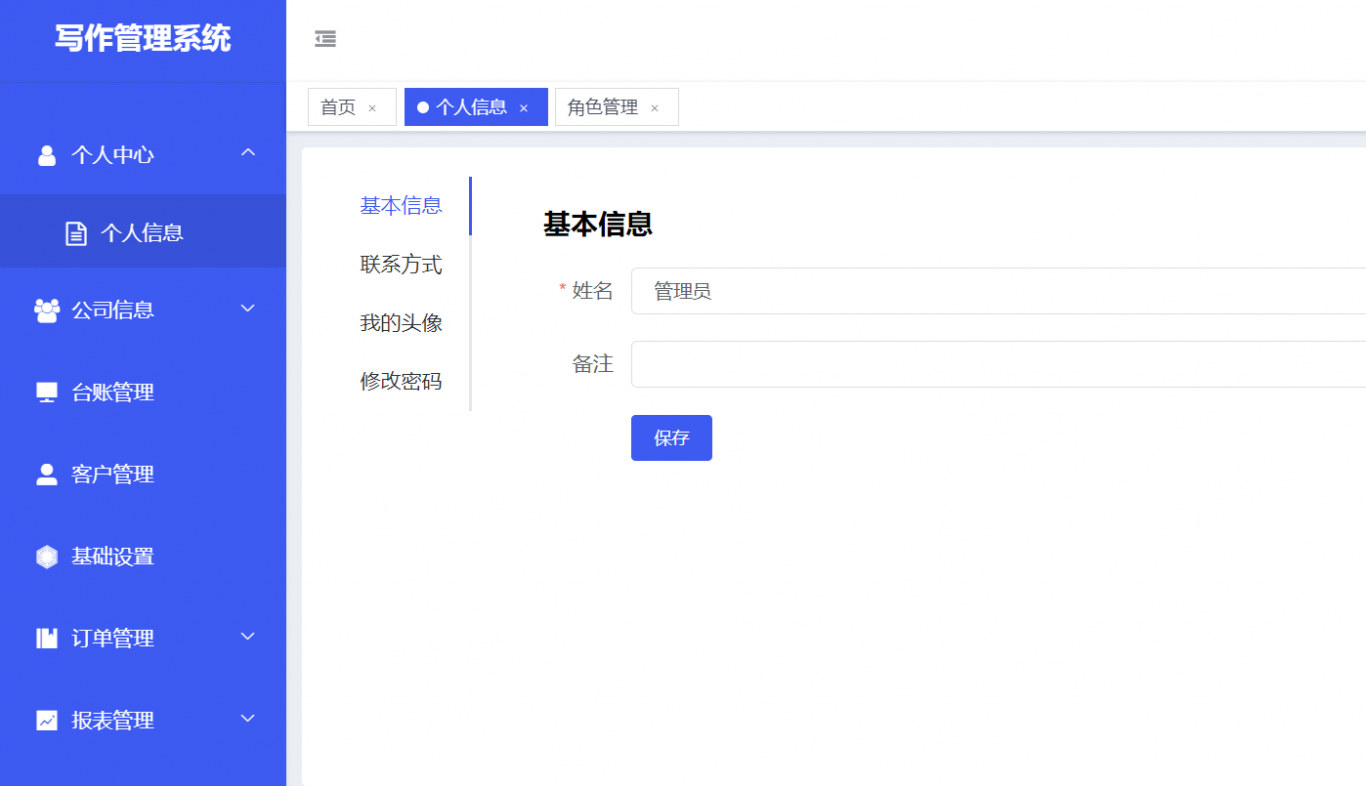Click the 台账管理 monitor icon

pyautogui.click(x=47, y=392)
